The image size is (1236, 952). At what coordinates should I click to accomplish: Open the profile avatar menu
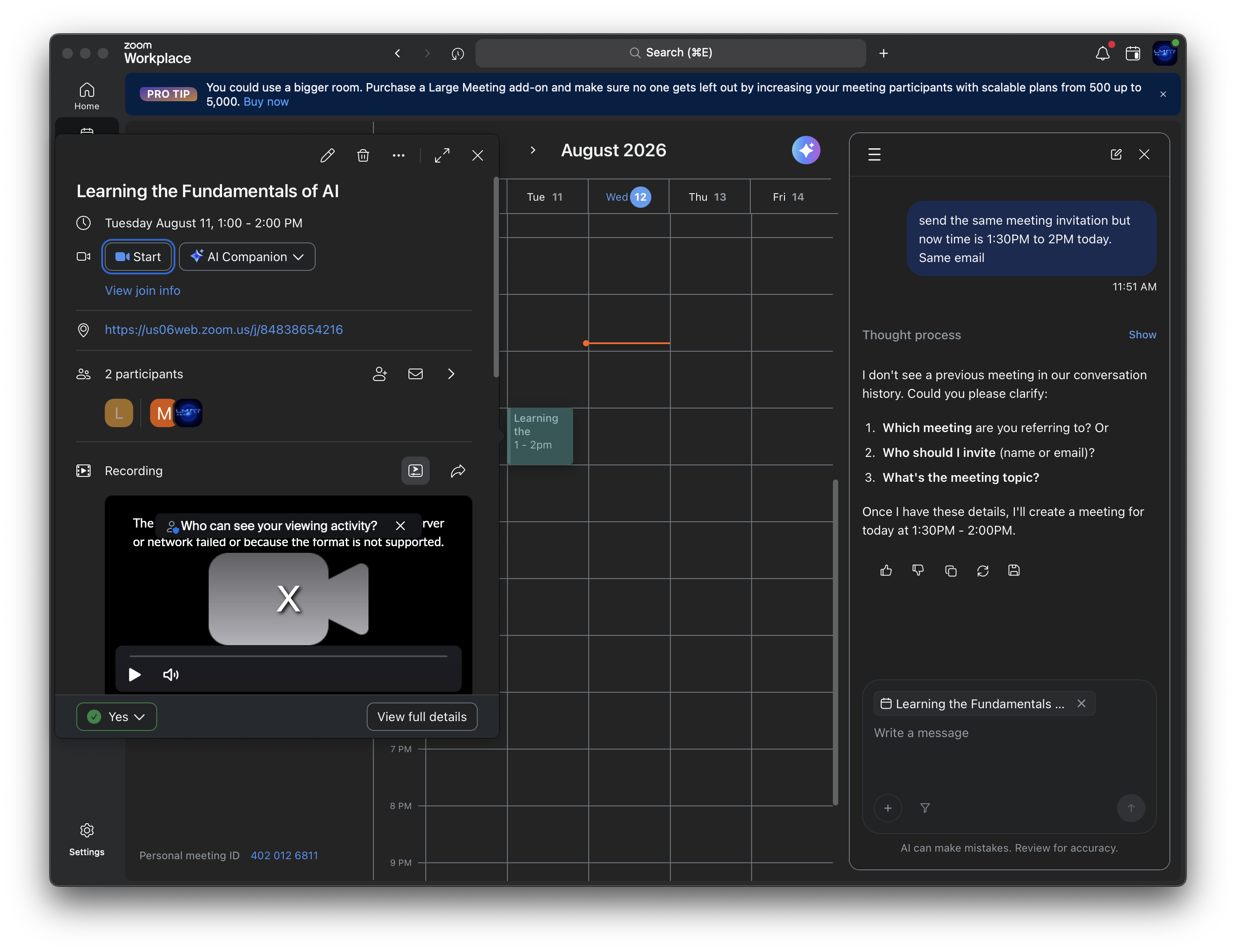[1165, 53]
